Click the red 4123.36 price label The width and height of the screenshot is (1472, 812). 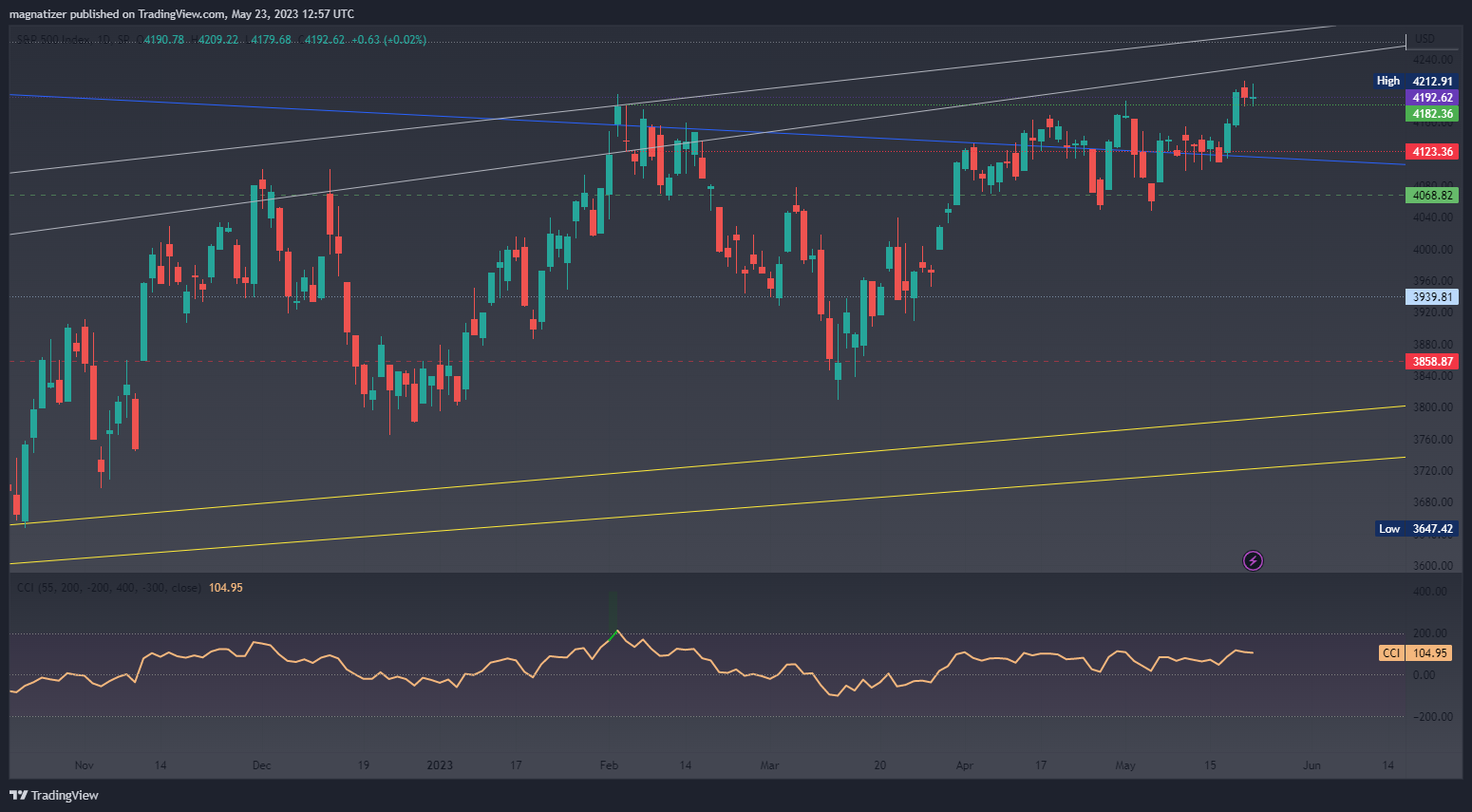(x=1432, y=152)
